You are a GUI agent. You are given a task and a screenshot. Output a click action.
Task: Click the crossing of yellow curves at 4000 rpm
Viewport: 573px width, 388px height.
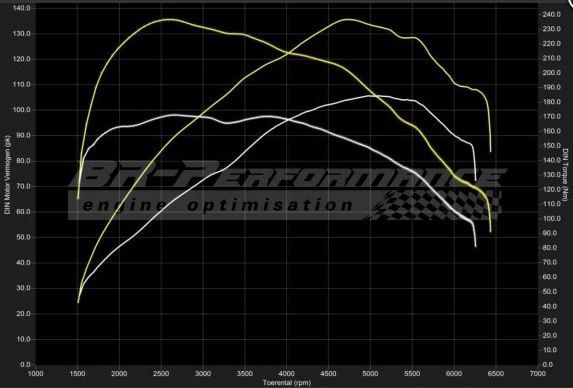[288, 53]
